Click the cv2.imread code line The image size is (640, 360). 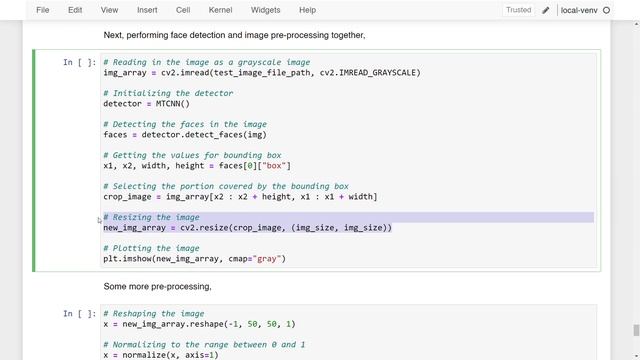tap(262, 73)
